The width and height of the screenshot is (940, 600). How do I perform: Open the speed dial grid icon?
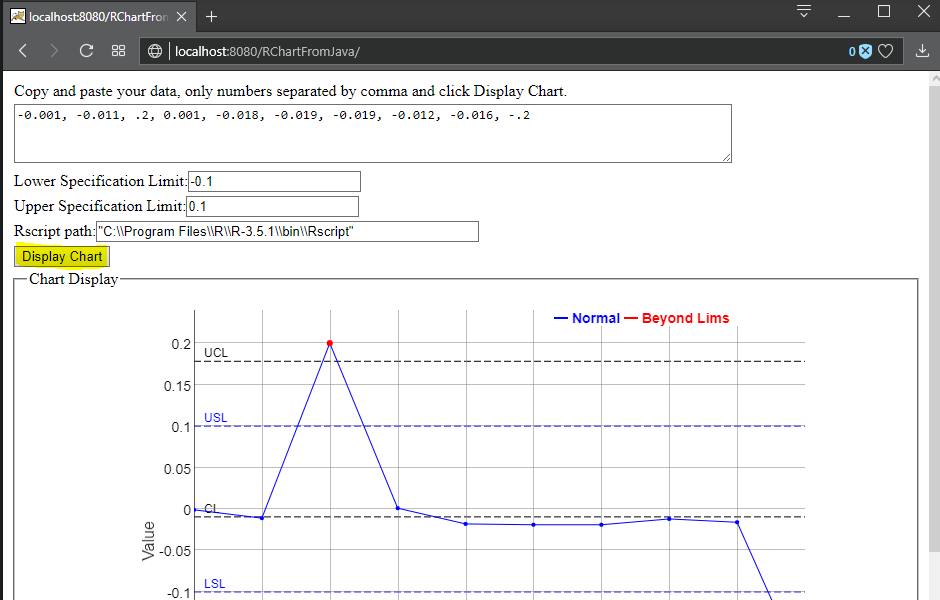coord(118,51)
